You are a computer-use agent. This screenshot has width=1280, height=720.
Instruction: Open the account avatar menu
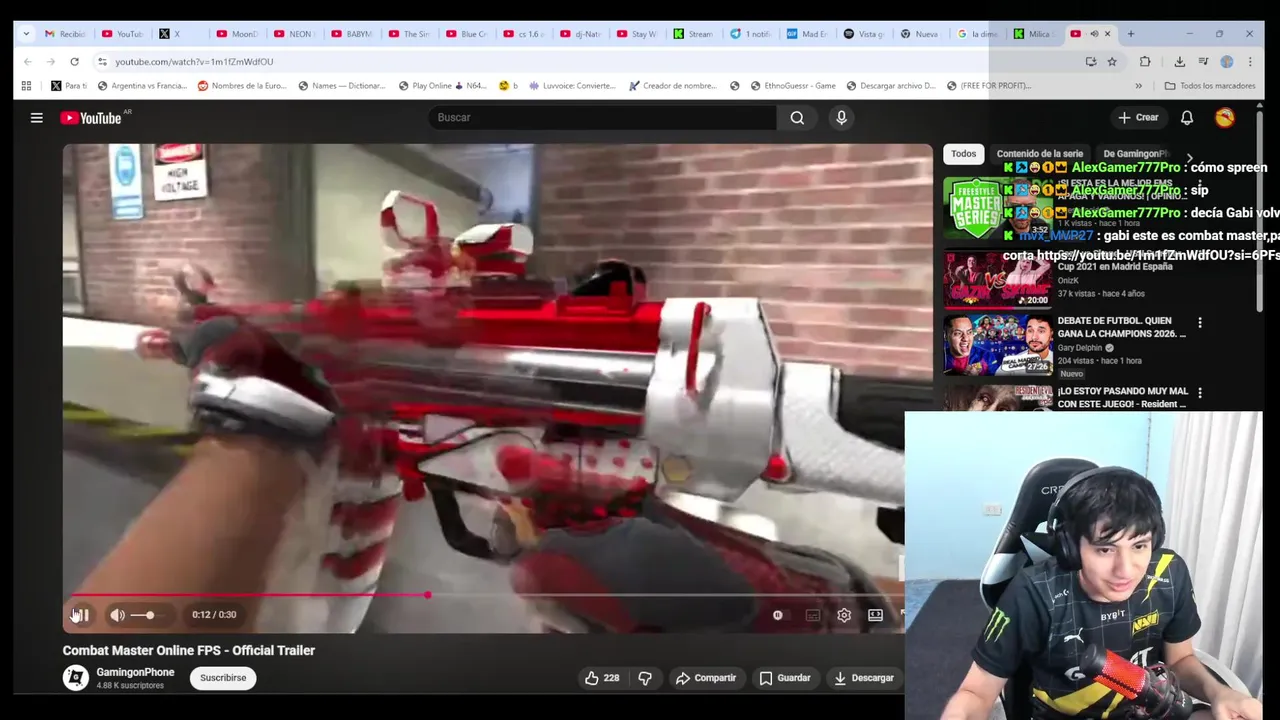pos(1225,118)
